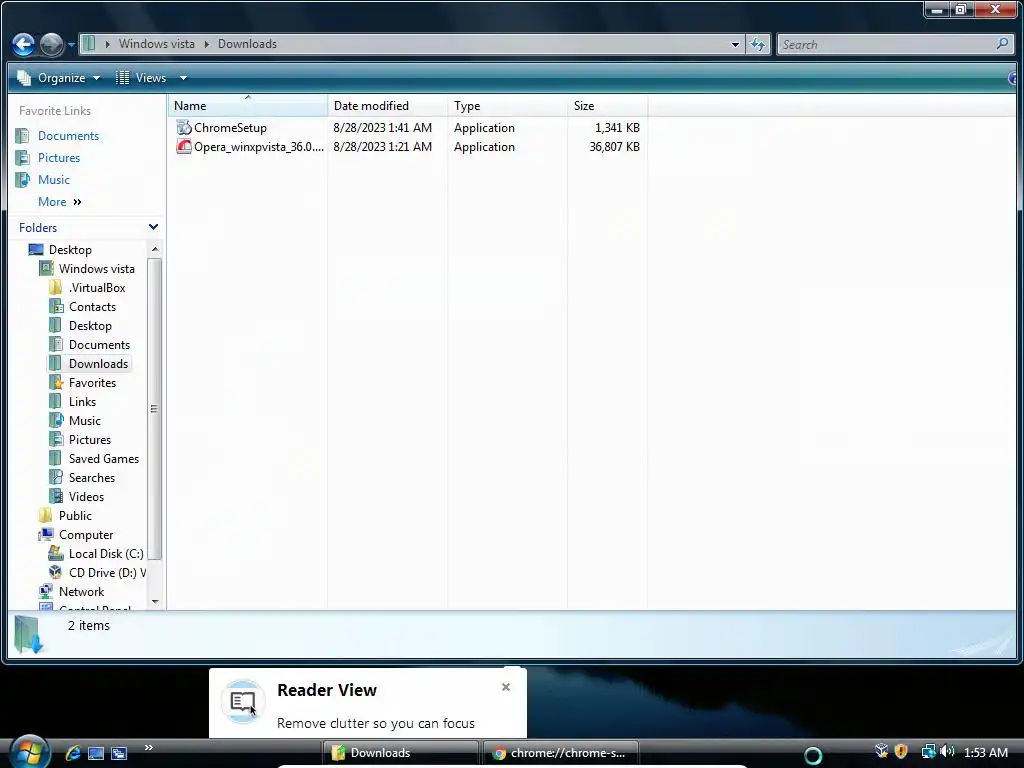Image resolution: width=1024 pixels, height=768 pixels.
Task: Select Videos folder in tree
Action: tap(86, 497)
